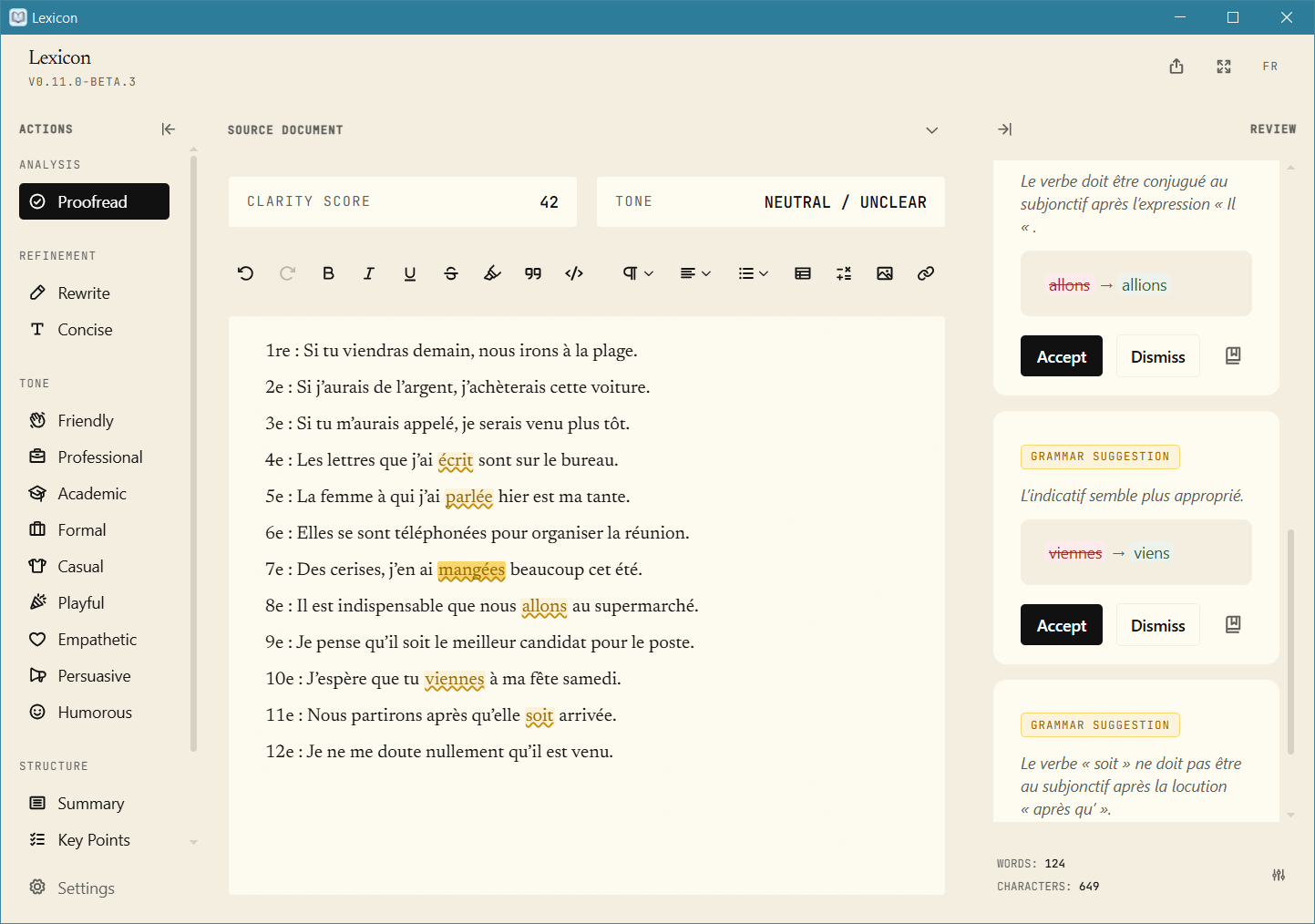The width and height of the screenshot is (1315, 924).
Task: Click the Review panel scrollbar thumb
Action: point(1290,642)
